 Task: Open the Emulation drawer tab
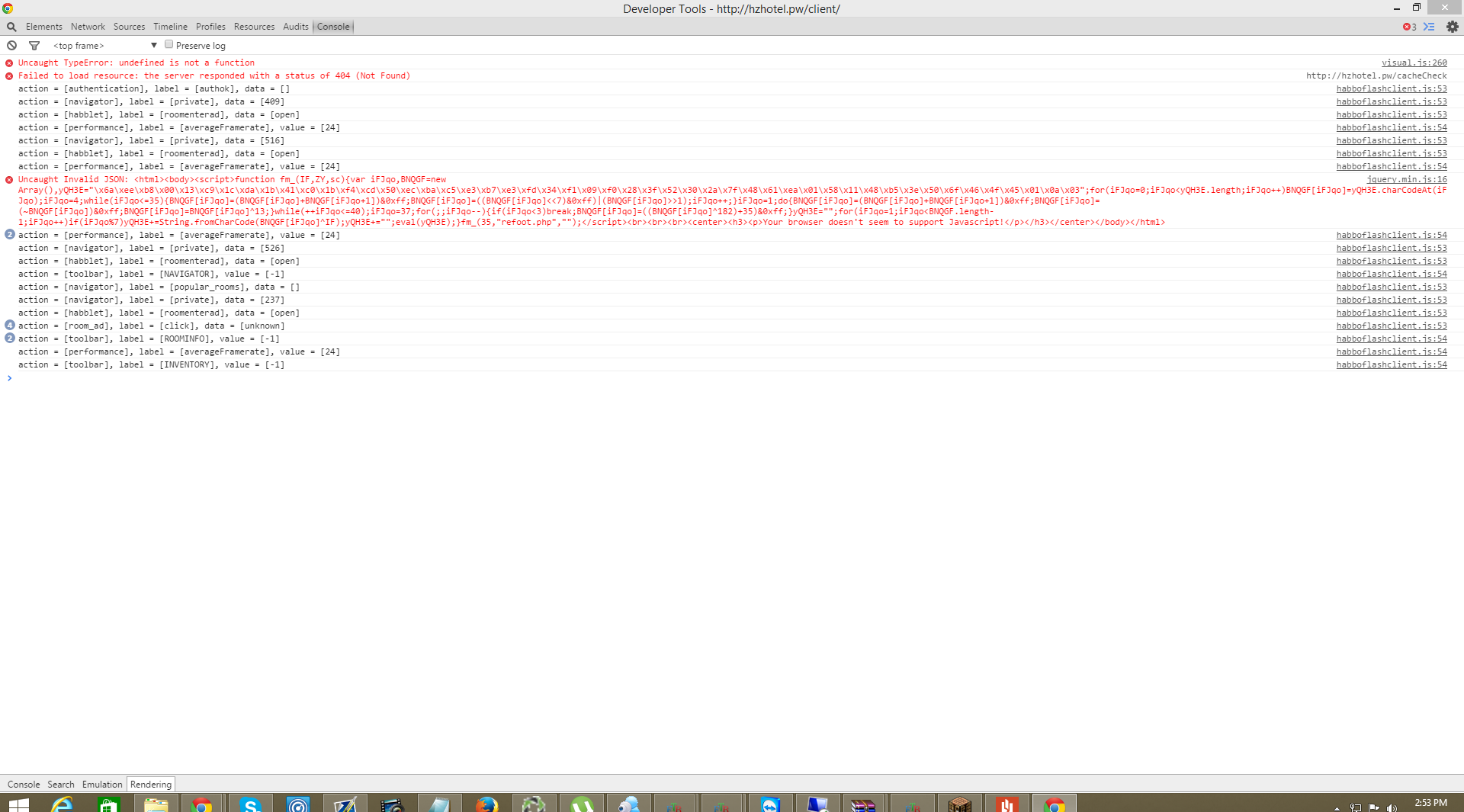pyautogui.click(x=102, y=785)
